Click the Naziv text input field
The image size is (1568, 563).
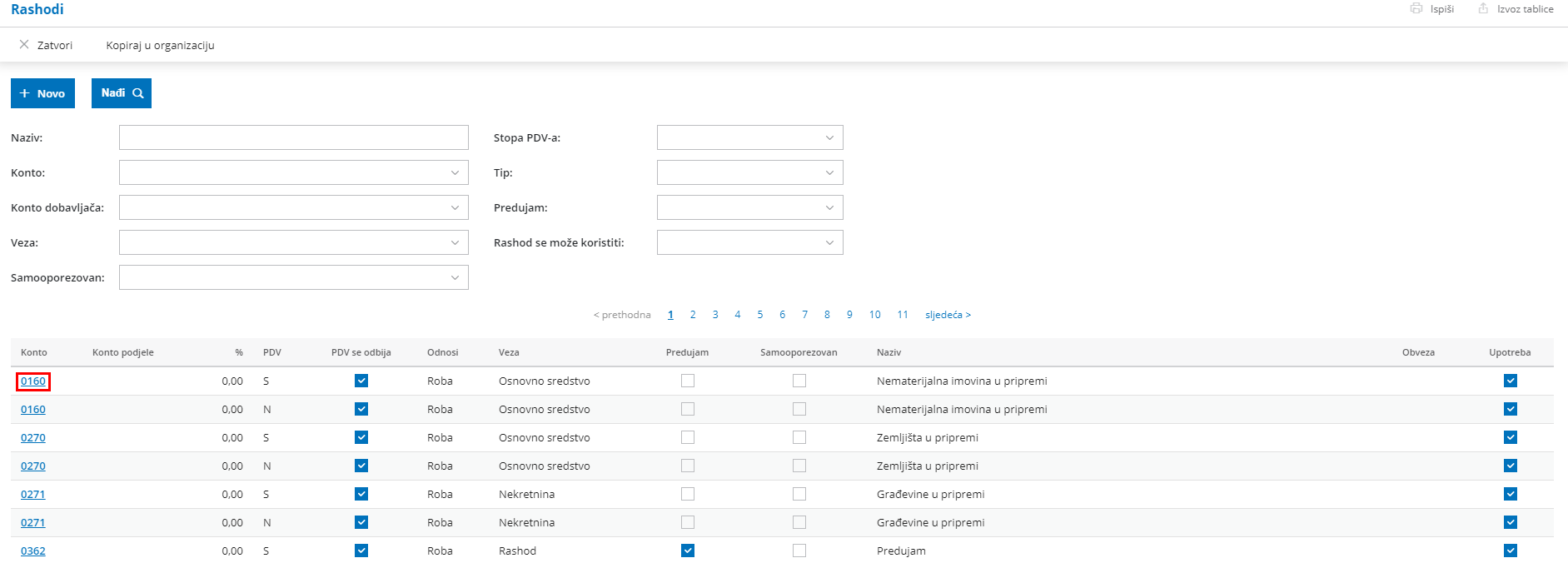pyautogui.click(x=293, y=137)
